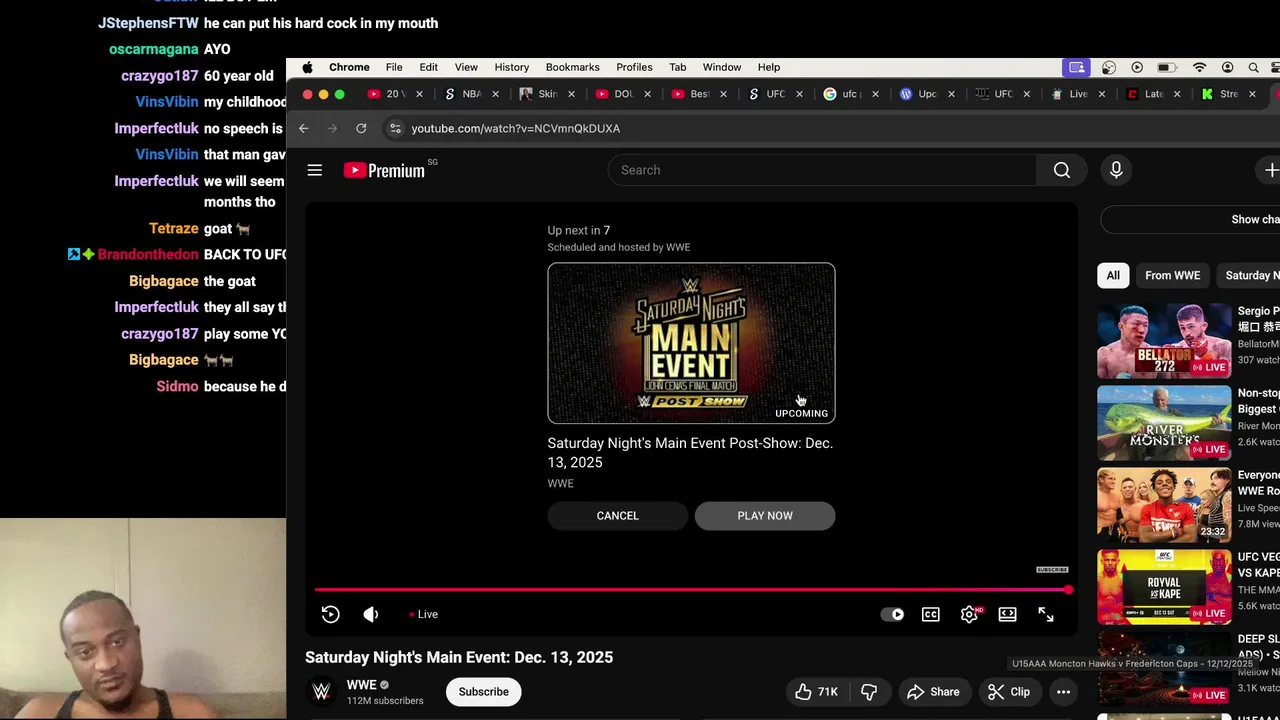The height and width of the screenshot is (720, 1280).
Task: Close the Skin browser tab
Action: tap(571, 94)
